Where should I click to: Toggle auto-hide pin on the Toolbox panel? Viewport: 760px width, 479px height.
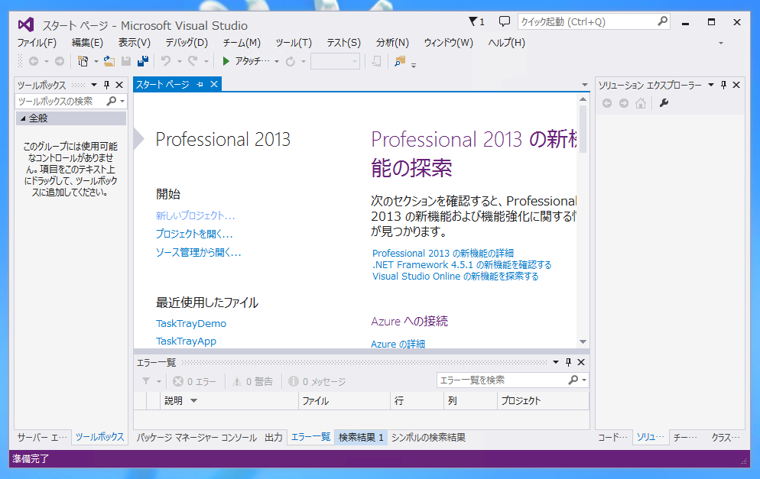tap(107, 85)
